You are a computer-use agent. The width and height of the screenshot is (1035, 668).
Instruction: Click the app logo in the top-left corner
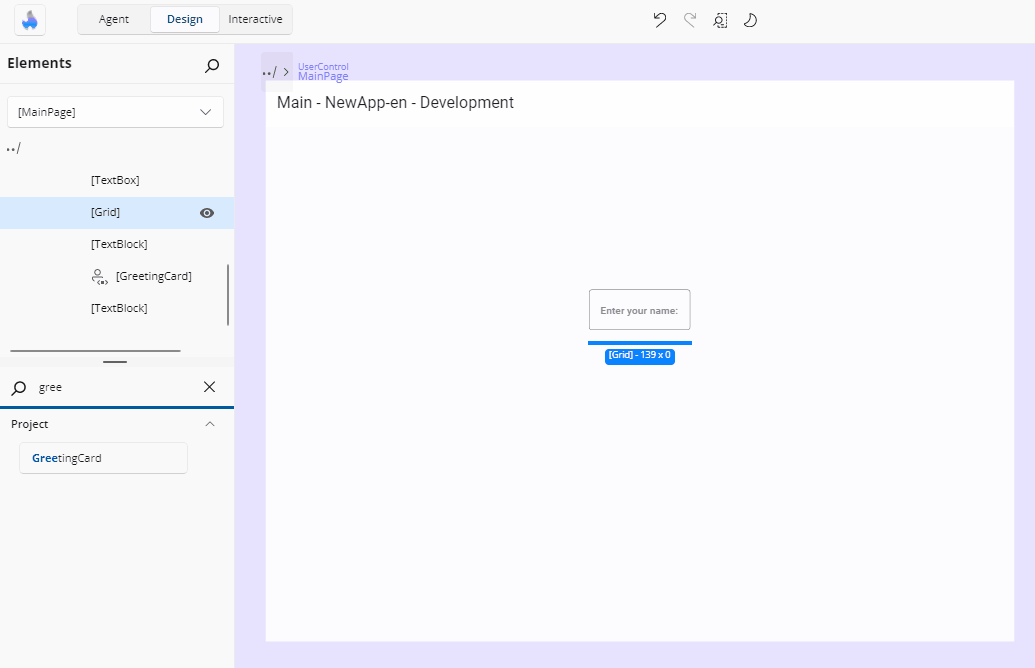coord(29,20)
